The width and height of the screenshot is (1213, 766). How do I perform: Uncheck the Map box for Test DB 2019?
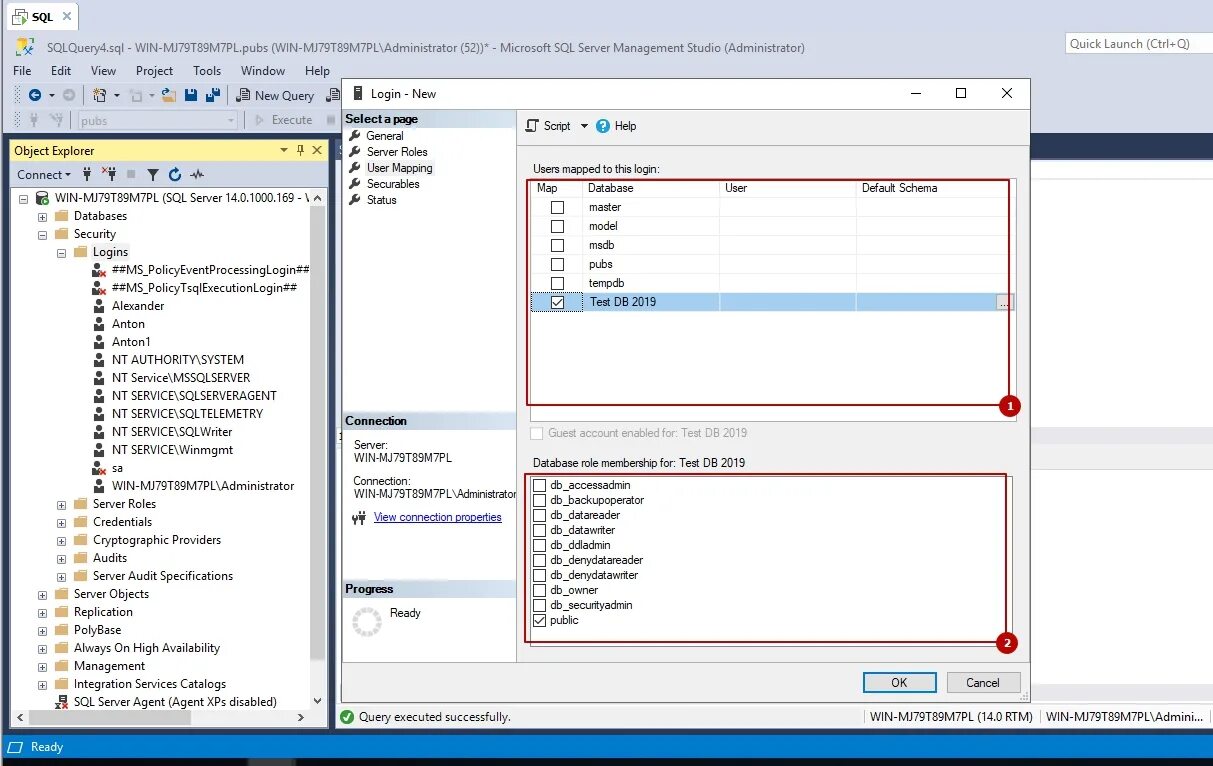tap(558, 302)
